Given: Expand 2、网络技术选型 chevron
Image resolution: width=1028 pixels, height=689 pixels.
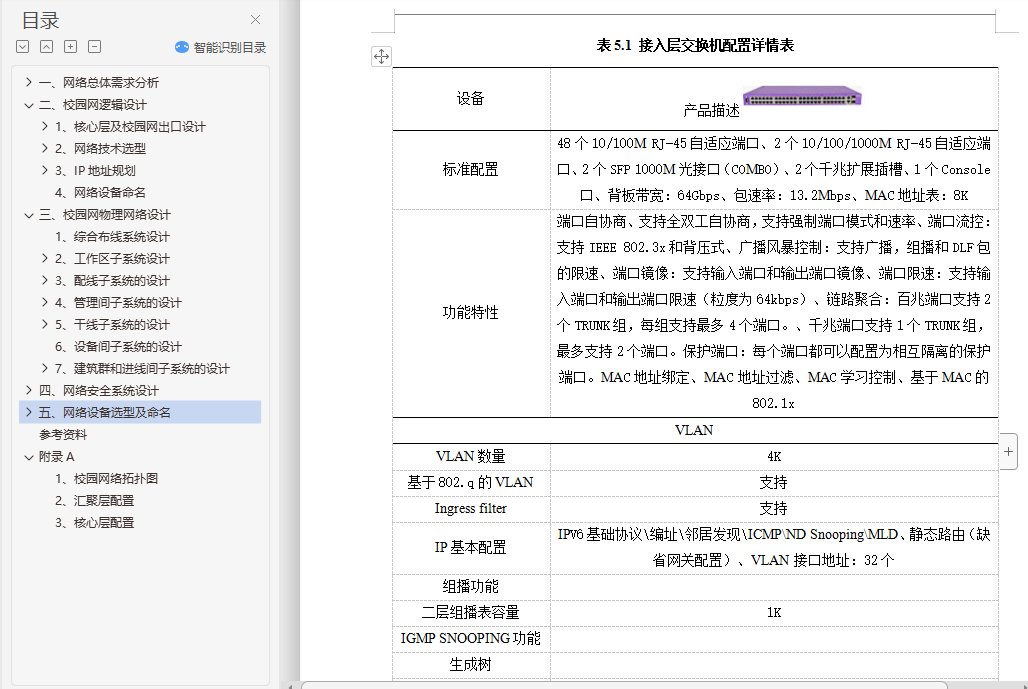Looking at the screenshot, I should click(x=44, y=148).
